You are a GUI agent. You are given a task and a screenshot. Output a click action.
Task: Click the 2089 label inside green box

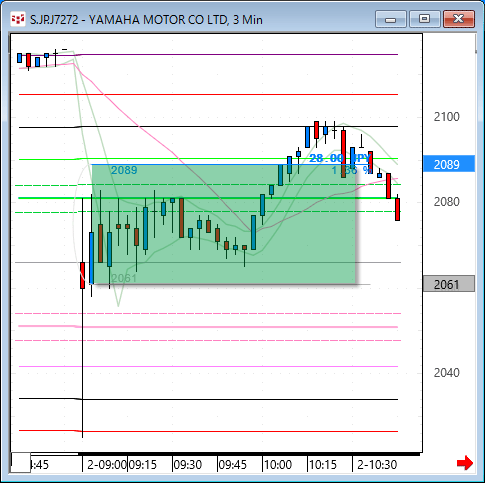pyautogui.click(x=124, y=170)
